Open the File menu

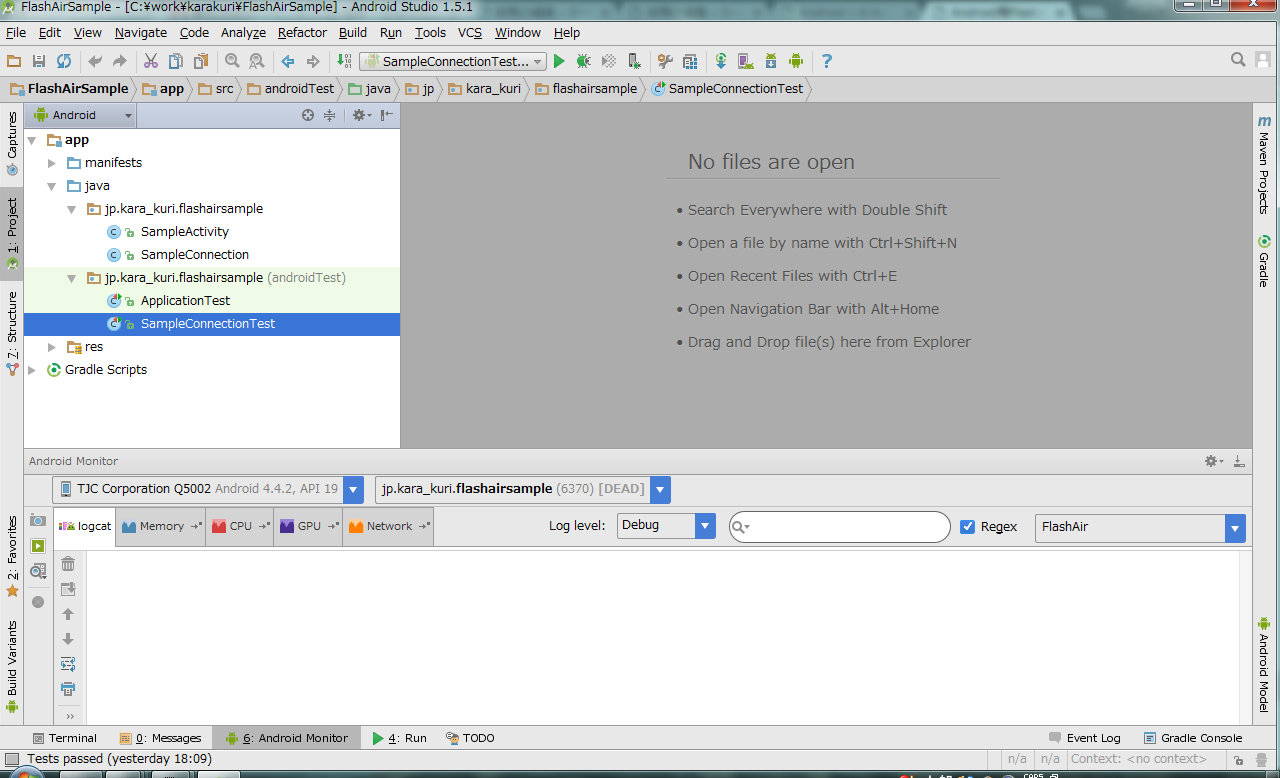click(16, 33)
